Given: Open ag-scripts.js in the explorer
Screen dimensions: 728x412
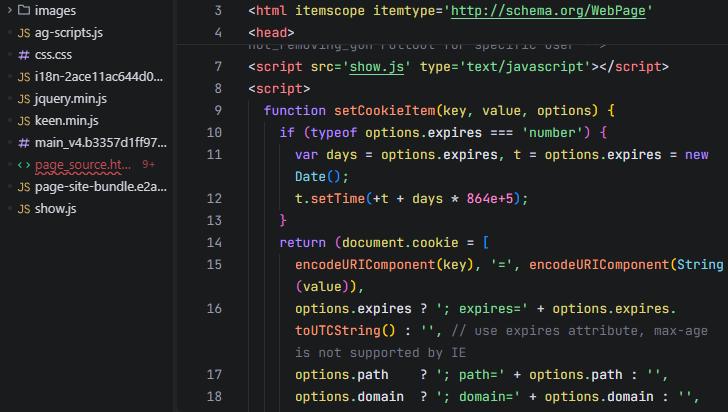Looking at the screenshot, I should tap(69, 33).
